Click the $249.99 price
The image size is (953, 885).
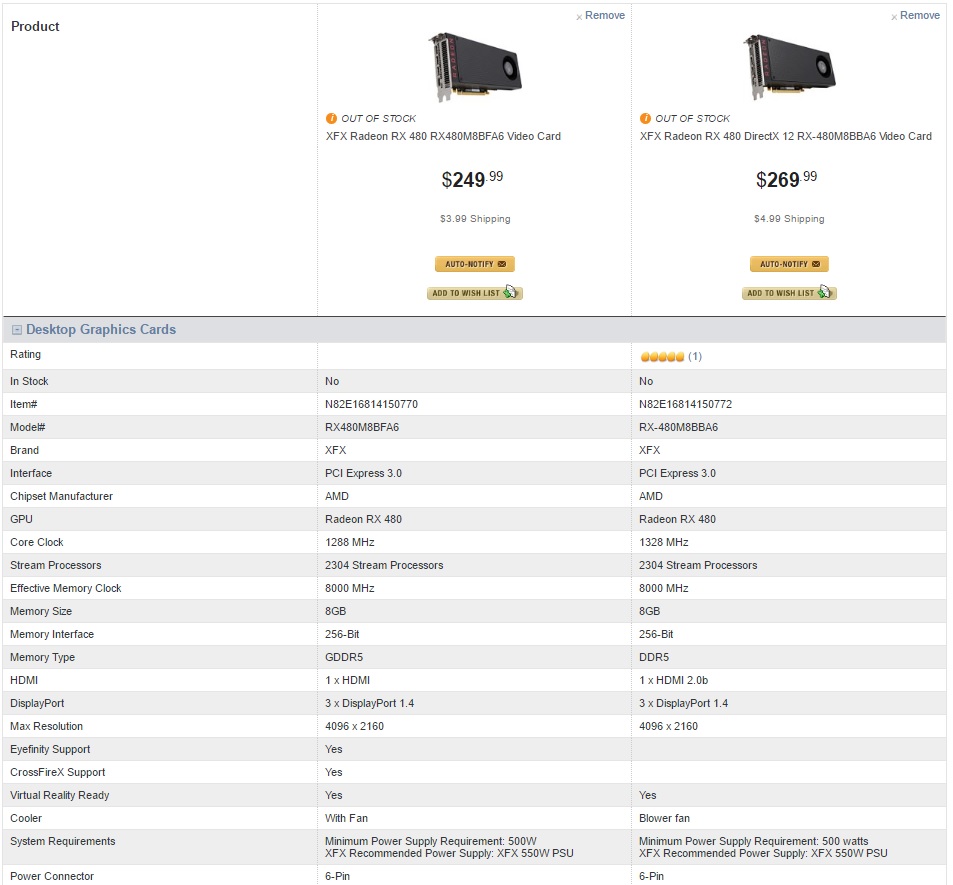[x=472, y=180]
